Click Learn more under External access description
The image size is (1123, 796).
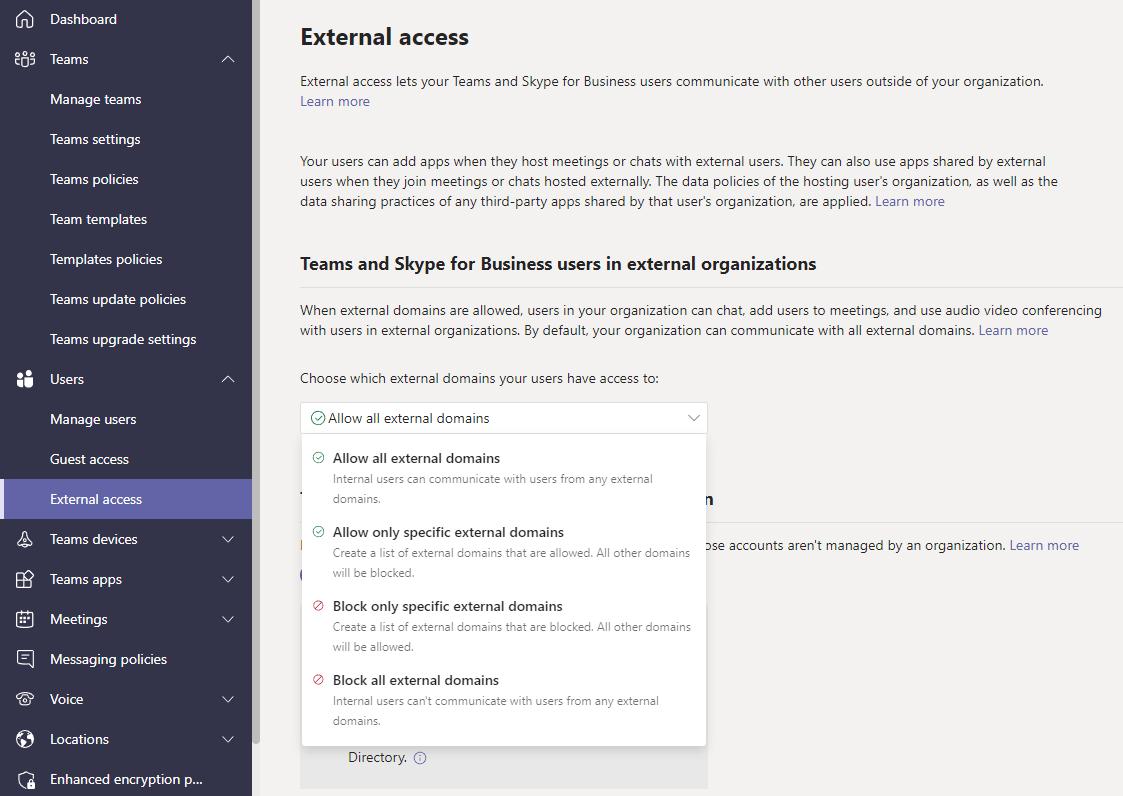334,102
